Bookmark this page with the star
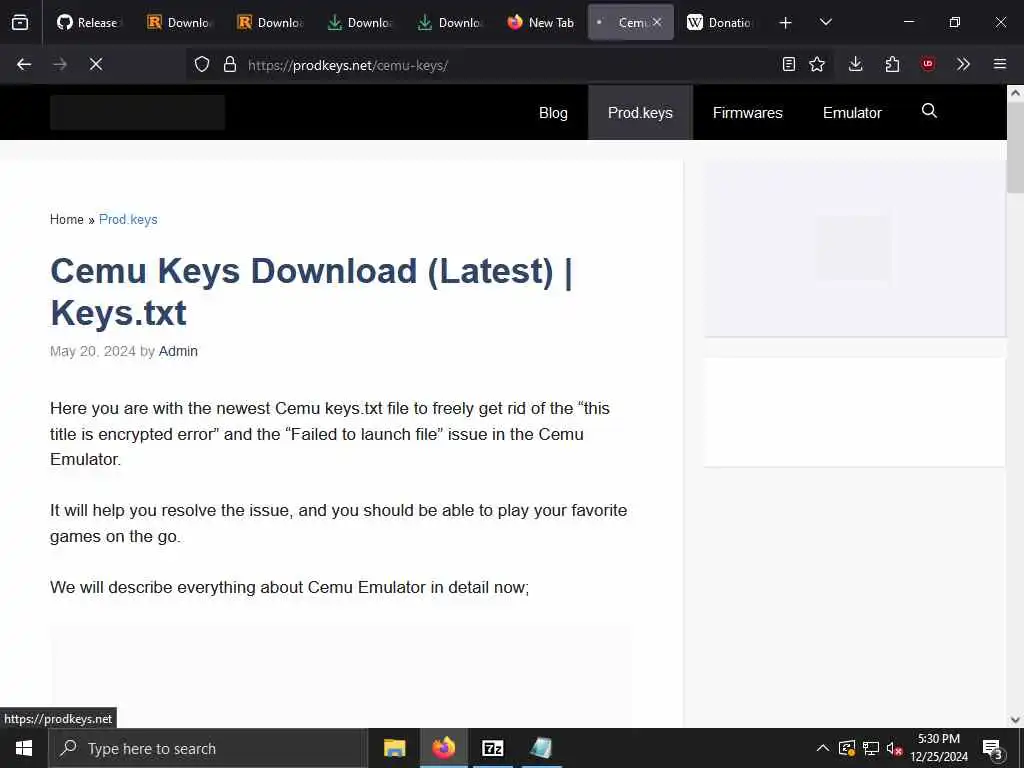This screenshot has height=768, width=1024. [817, 64]
